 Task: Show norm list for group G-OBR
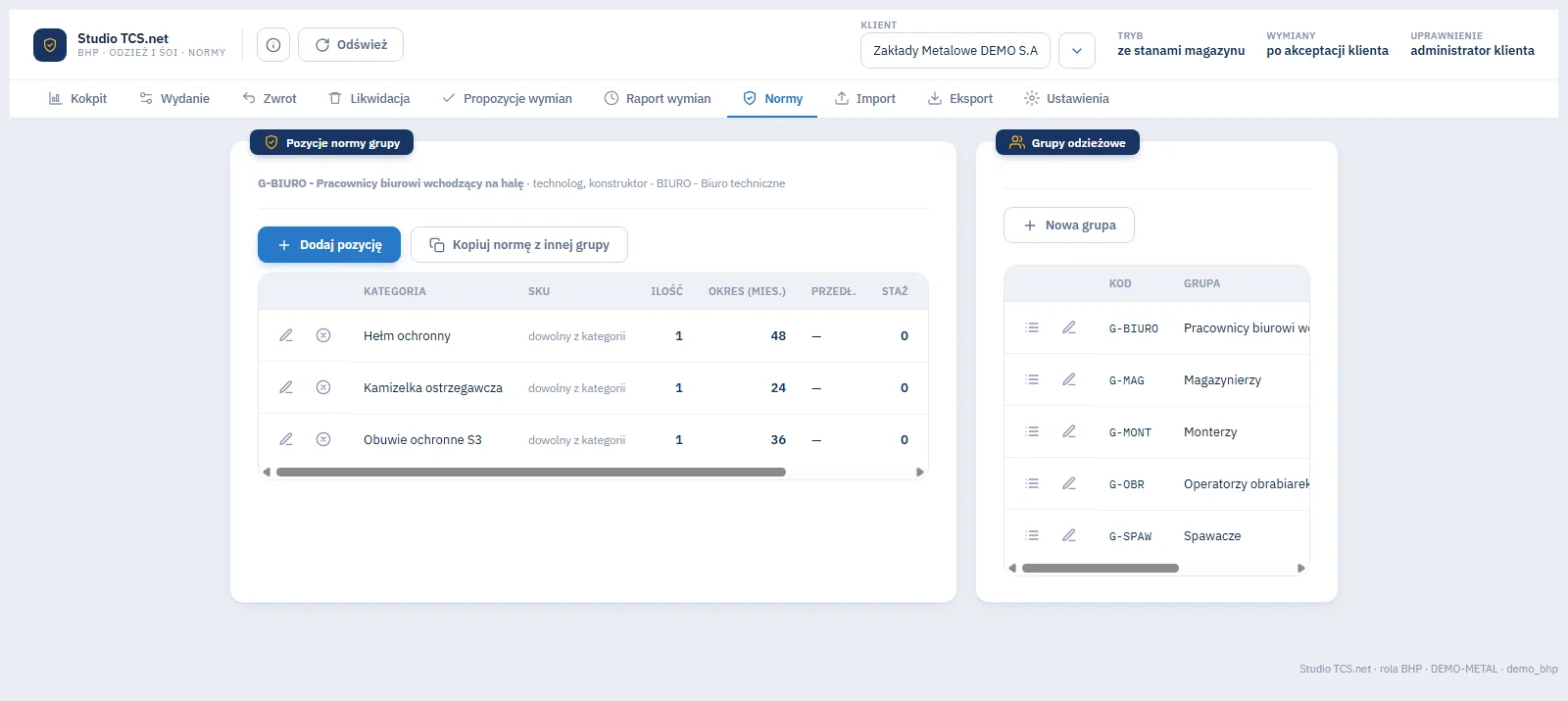[1032, 483]
